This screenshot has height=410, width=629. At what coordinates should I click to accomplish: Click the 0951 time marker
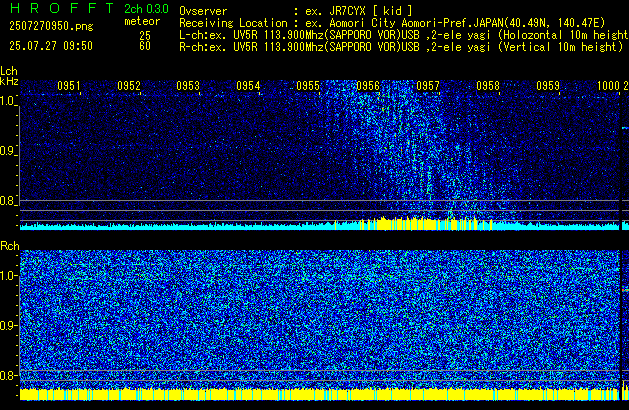pos(69,86)
